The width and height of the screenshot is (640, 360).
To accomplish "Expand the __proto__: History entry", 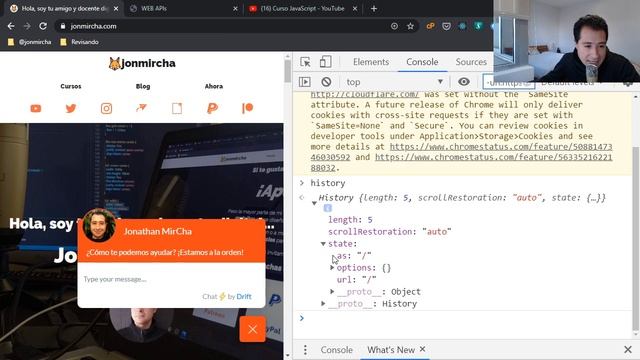I will click(x=323, y=304).
